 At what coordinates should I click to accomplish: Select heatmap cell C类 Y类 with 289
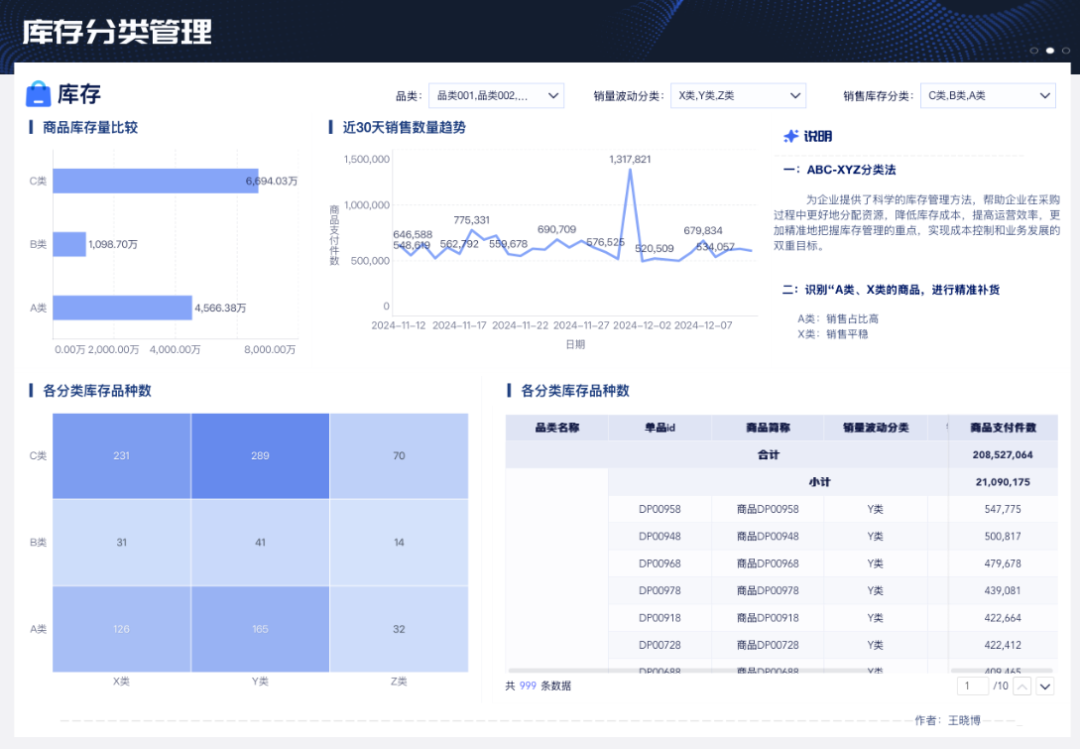[260, 455]
